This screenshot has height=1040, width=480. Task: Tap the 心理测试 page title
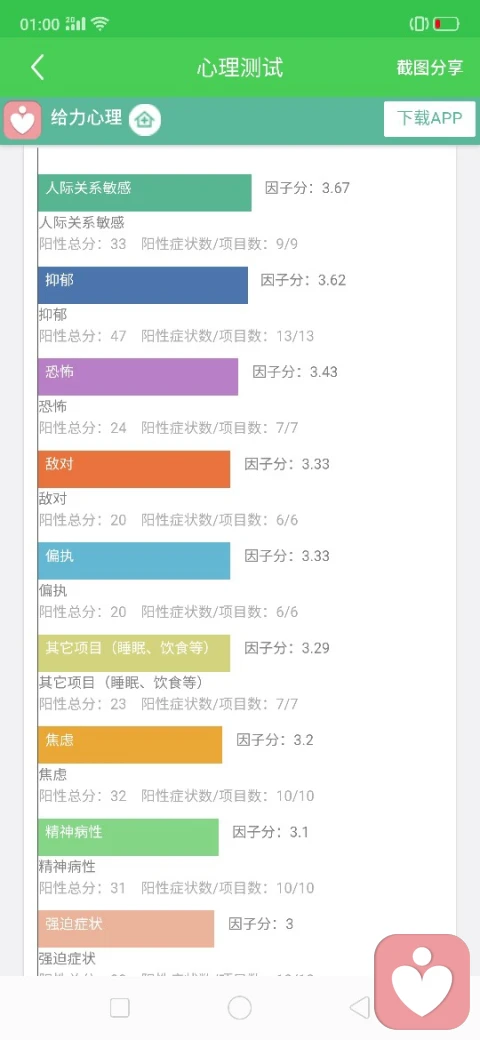coord(240,68)
